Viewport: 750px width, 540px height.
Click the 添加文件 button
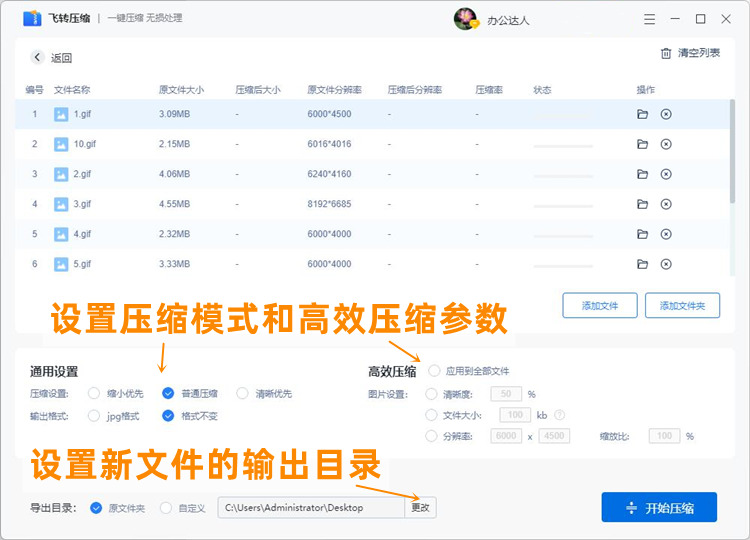tap(600, 305)
